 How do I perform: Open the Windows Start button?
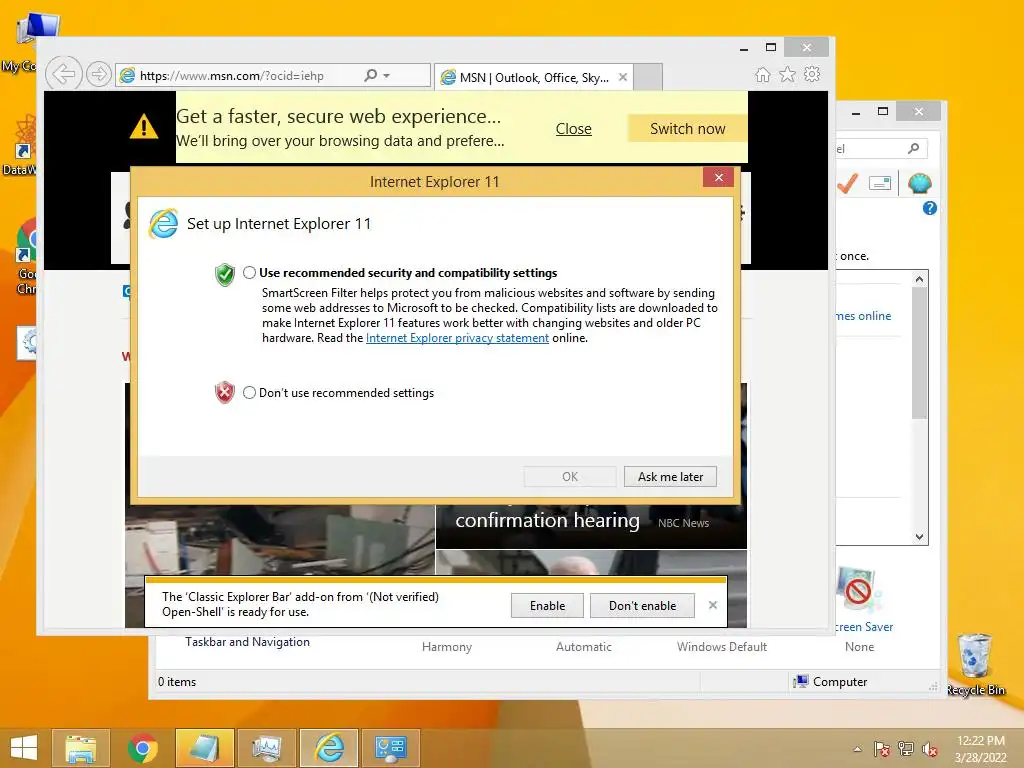tap(24, 748)
